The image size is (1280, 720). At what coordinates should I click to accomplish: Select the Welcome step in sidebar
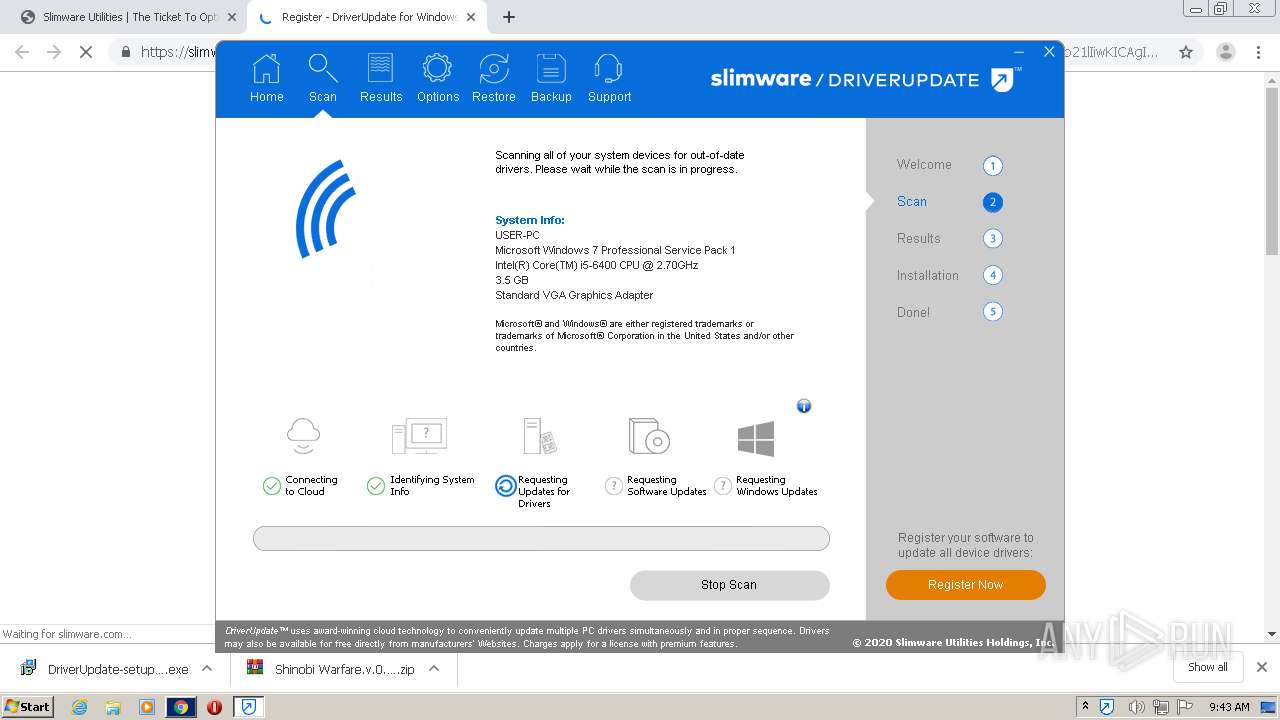point(924,165)
